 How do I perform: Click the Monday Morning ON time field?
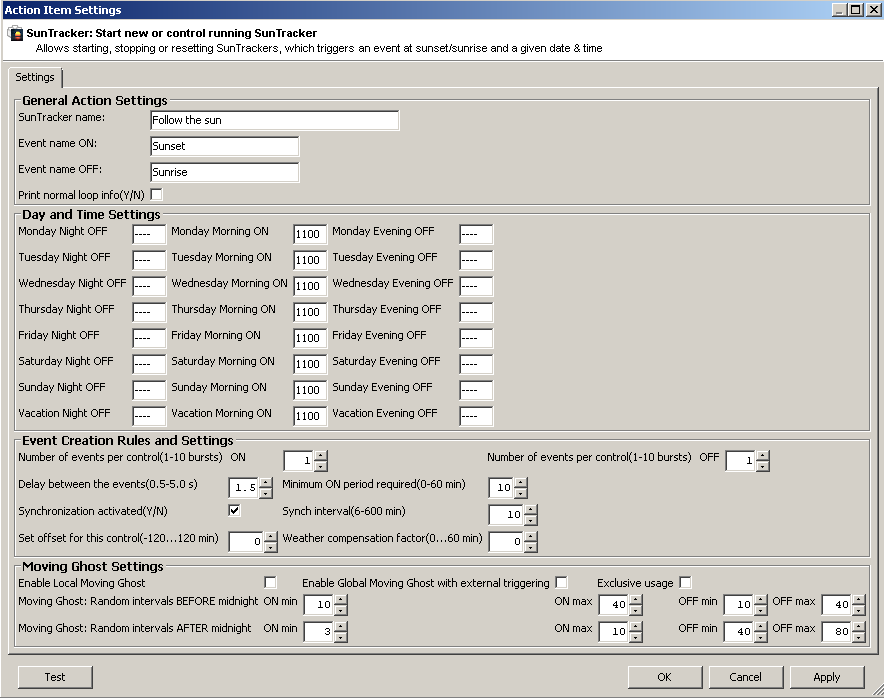point(310,234)
